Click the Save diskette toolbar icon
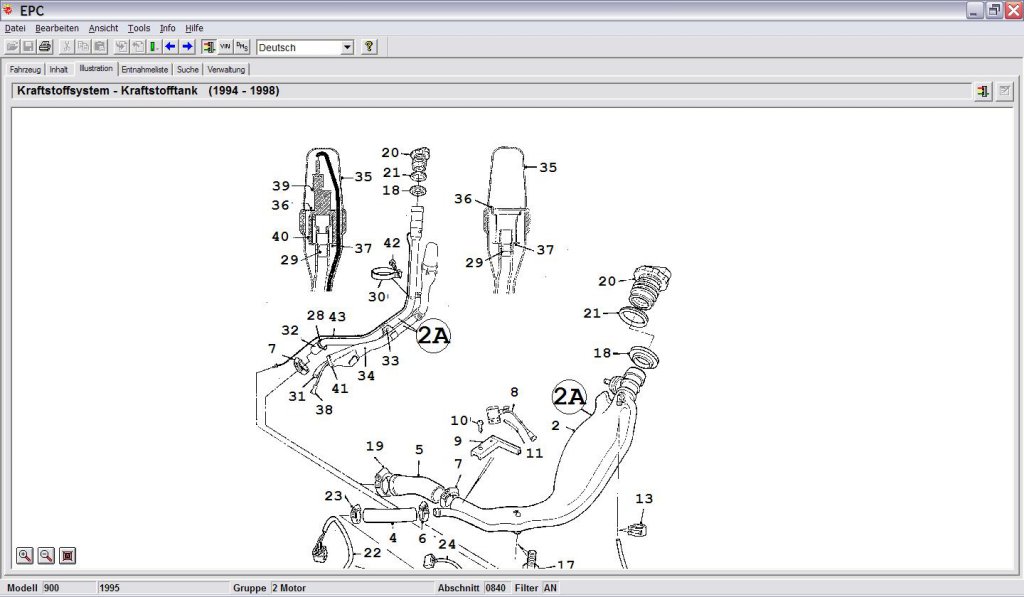This screenshot has width=1024, height=597. click(x=28, y=46)
